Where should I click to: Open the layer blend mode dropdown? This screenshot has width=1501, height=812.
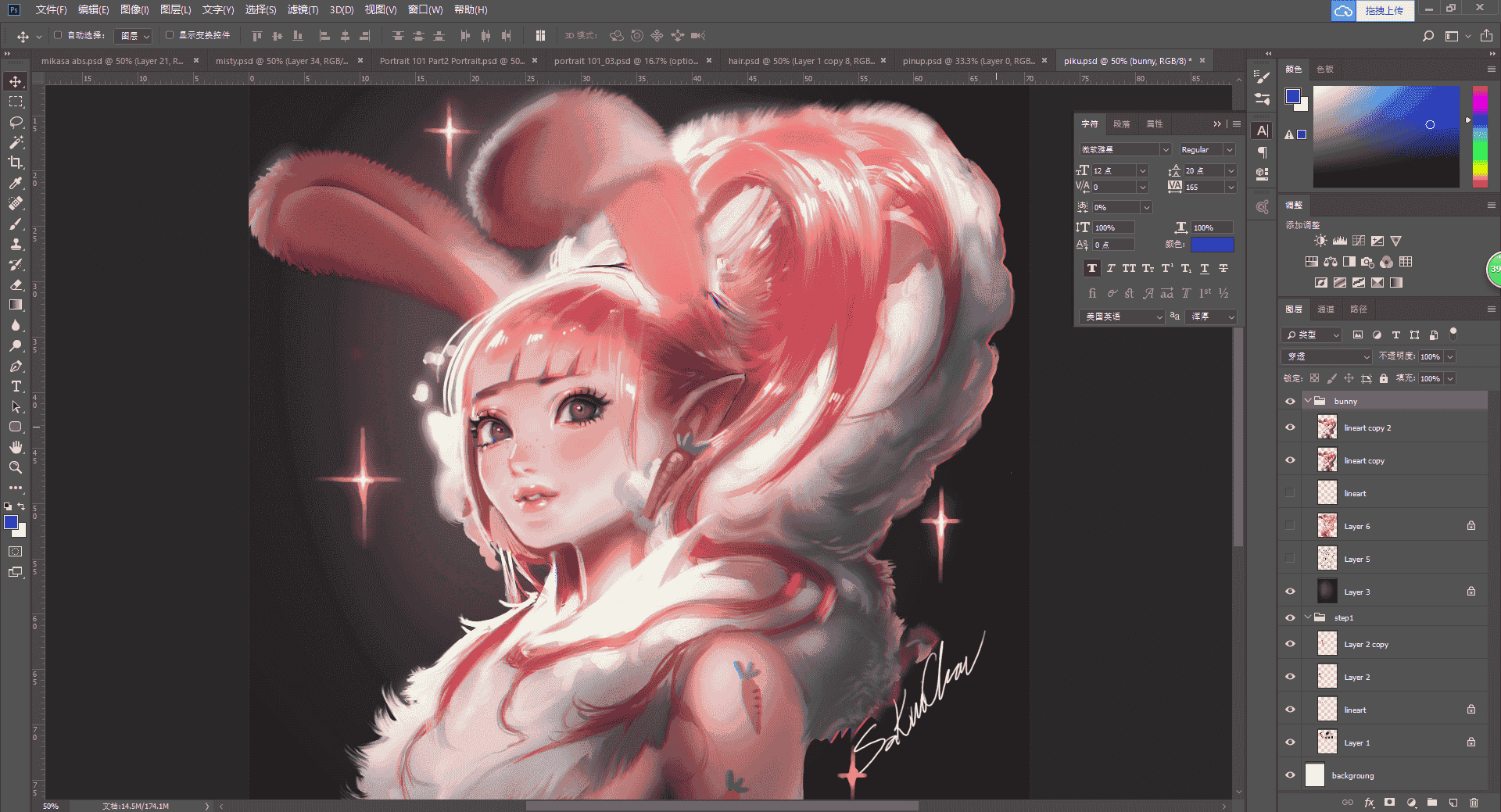pos(1327,356)
